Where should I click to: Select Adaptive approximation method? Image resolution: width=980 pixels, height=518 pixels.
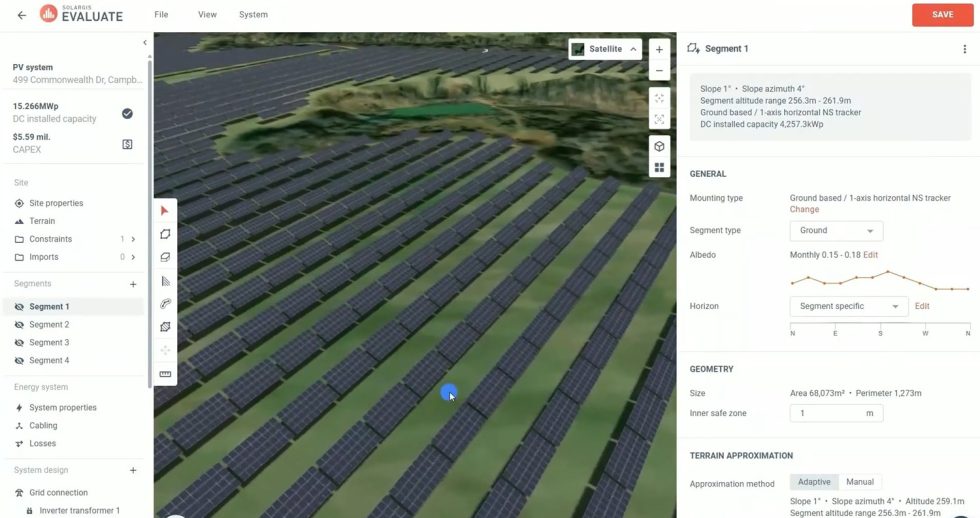(x=814, y=482)
